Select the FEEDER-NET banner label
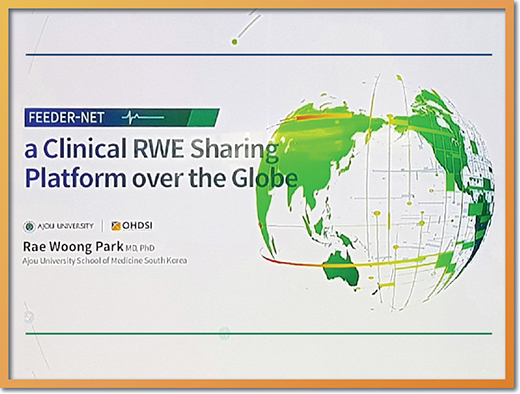The image size is (520, 394). tap(66, 118)
